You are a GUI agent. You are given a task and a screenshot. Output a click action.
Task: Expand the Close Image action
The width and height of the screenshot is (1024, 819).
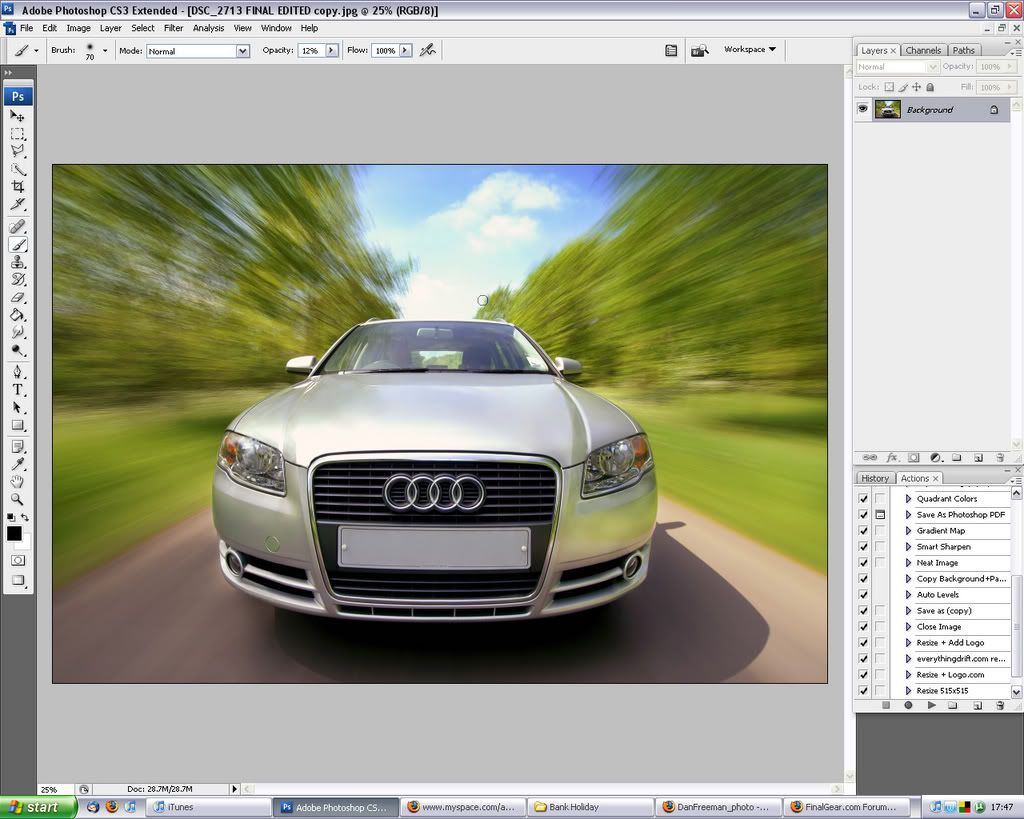click(x=908, y=626)
